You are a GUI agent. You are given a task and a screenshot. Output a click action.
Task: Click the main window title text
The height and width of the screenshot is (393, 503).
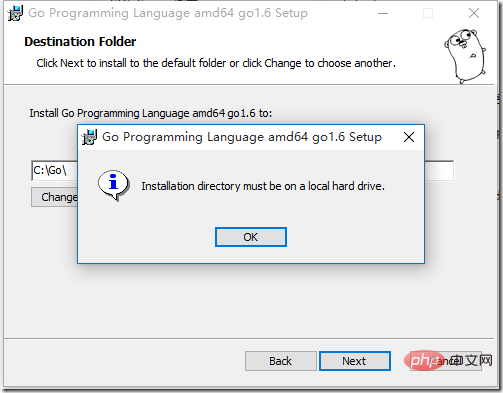tap(168, 13)
